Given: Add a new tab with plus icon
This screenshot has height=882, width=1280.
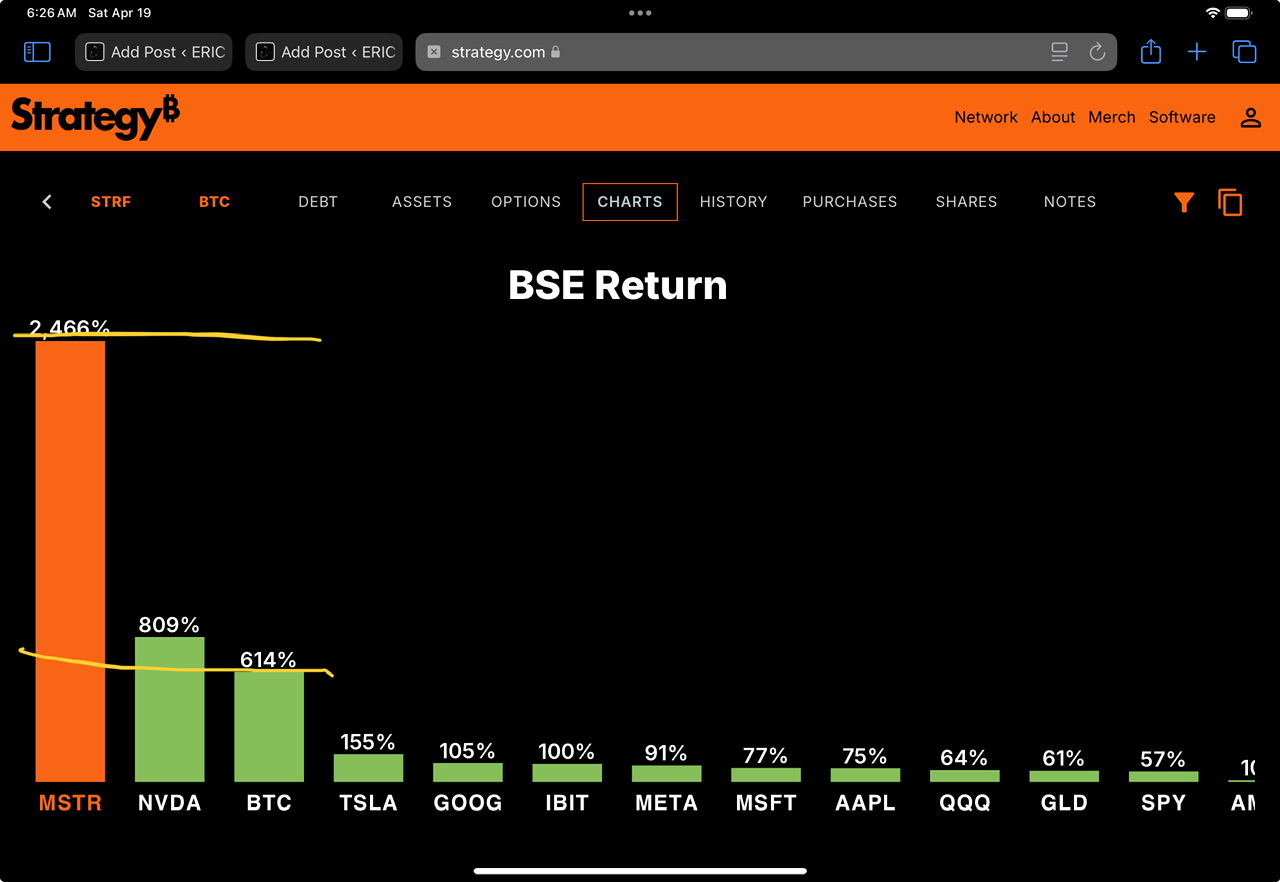Looking at the screenshot, I should (1197, 52).
